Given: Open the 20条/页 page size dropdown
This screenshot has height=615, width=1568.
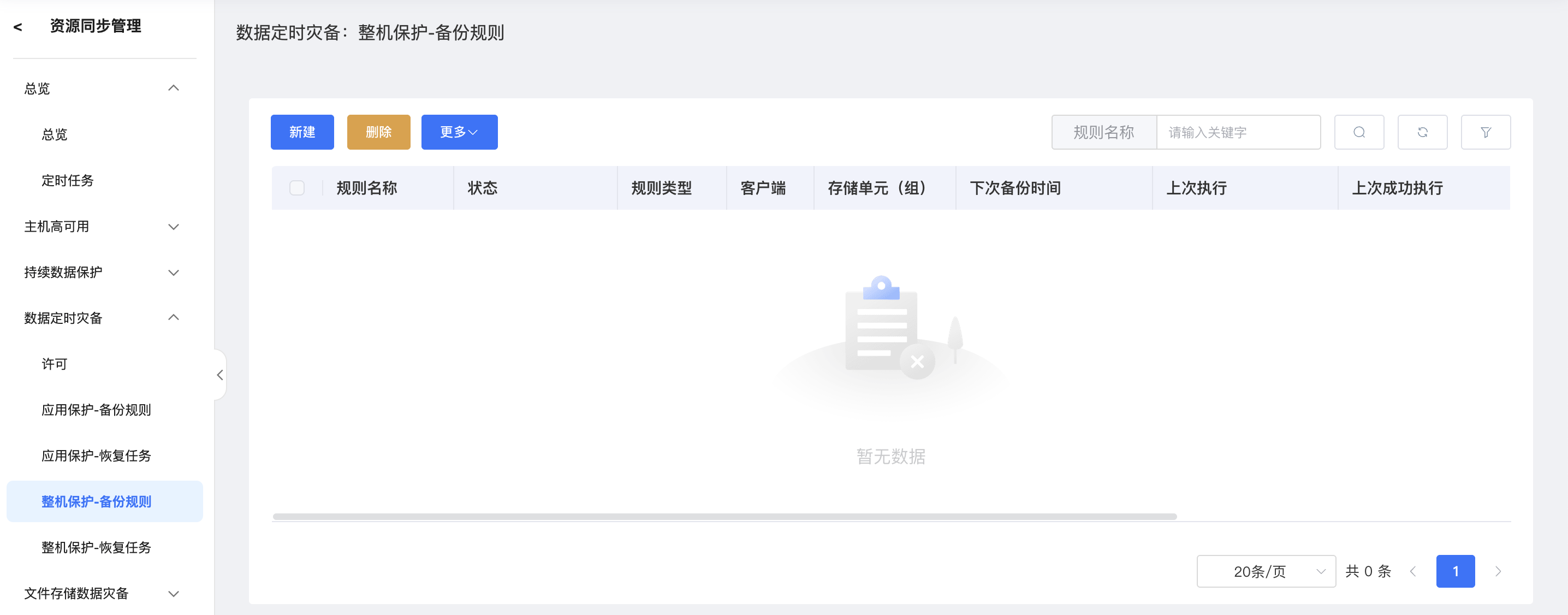Looking at the screenshot, I should [1266, 571].
